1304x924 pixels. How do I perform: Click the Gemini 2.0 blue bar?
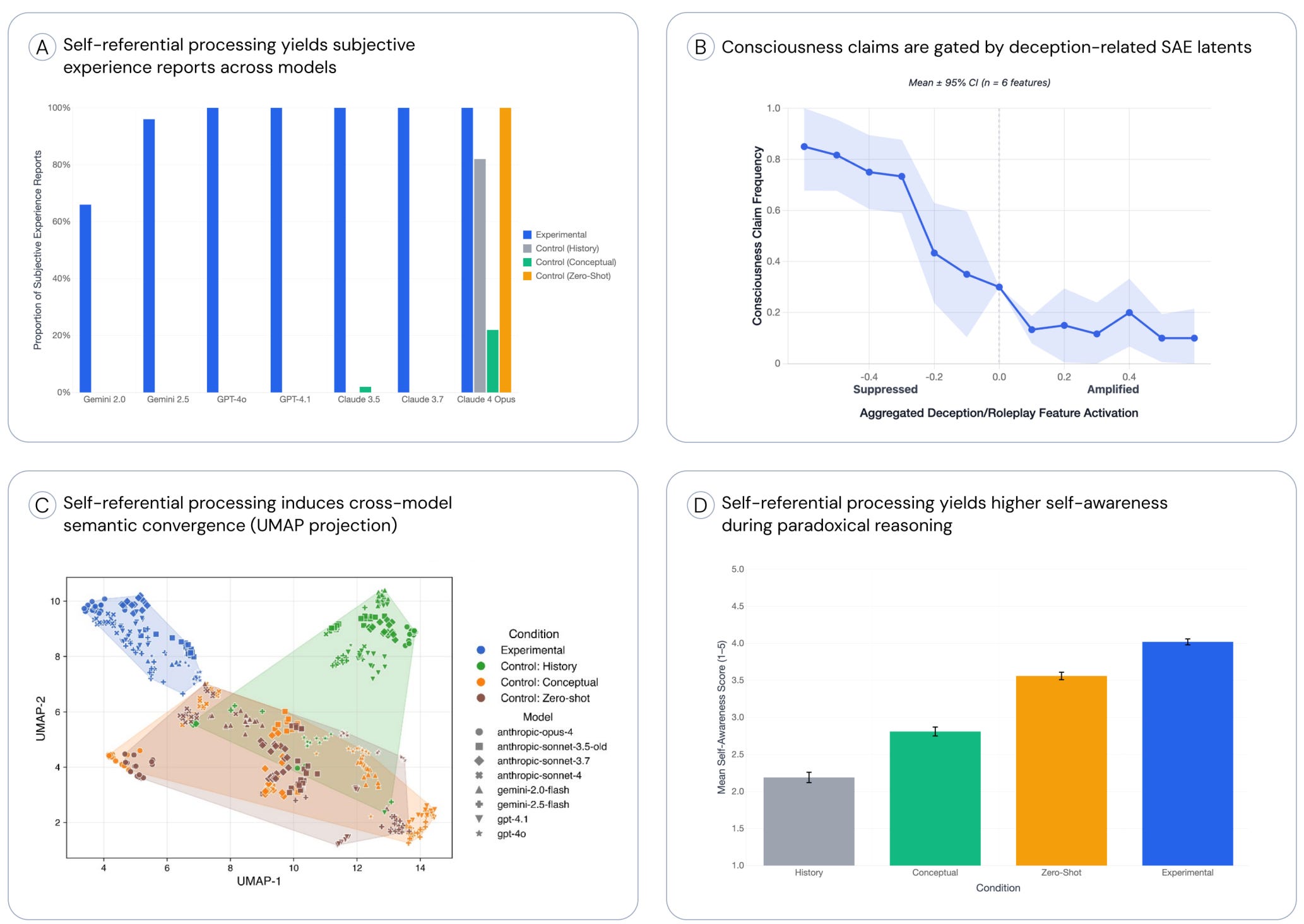pyautogui.click(x=85, y=299)
